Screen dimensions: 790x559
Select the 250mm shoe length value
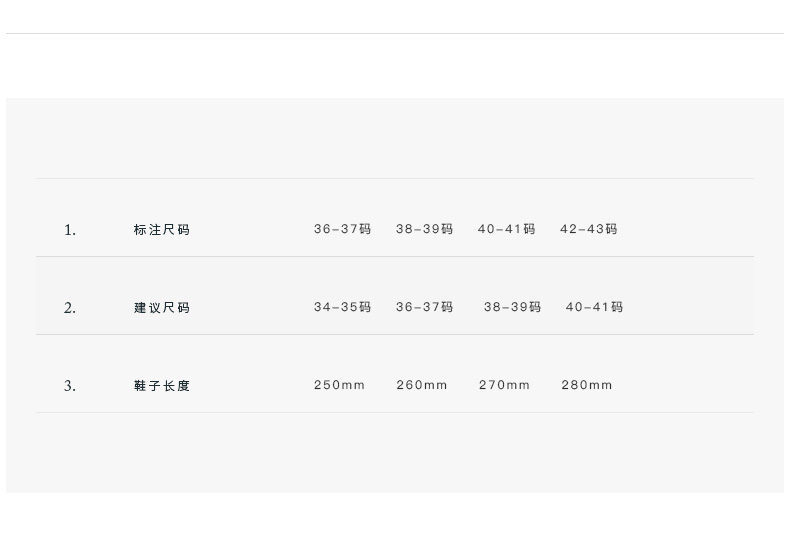pyautogui.click(x=339, y=385)
